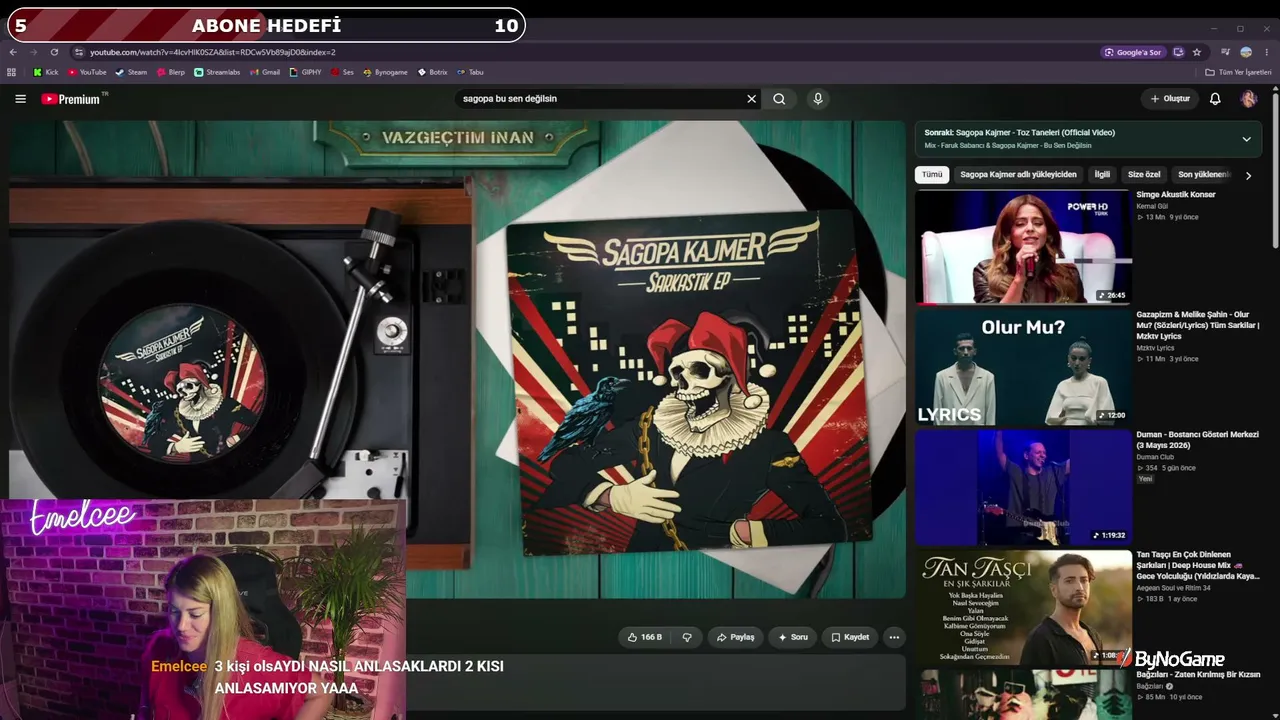Open Gazapizm & Melike Şahin Olur Mu title

tap(1197, 325)
